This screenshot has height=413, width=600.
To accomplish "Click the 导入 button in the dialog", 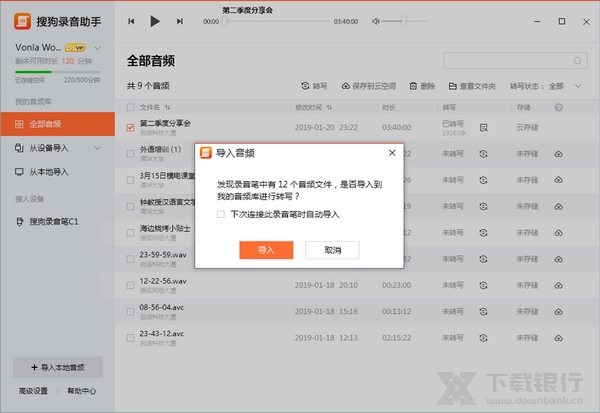I will click(265, 250).
